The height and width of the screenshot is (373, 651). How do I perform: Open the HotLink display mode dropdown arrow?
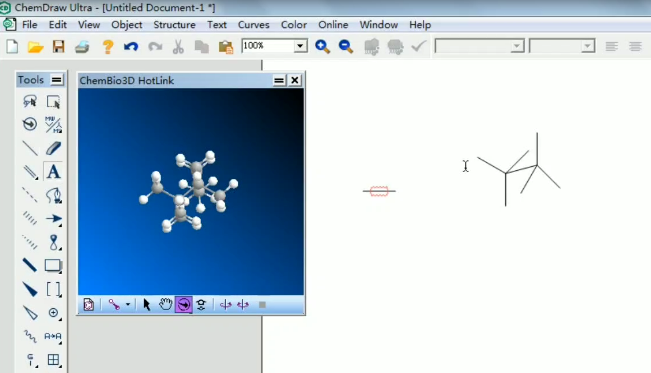(x=128, y=304)
